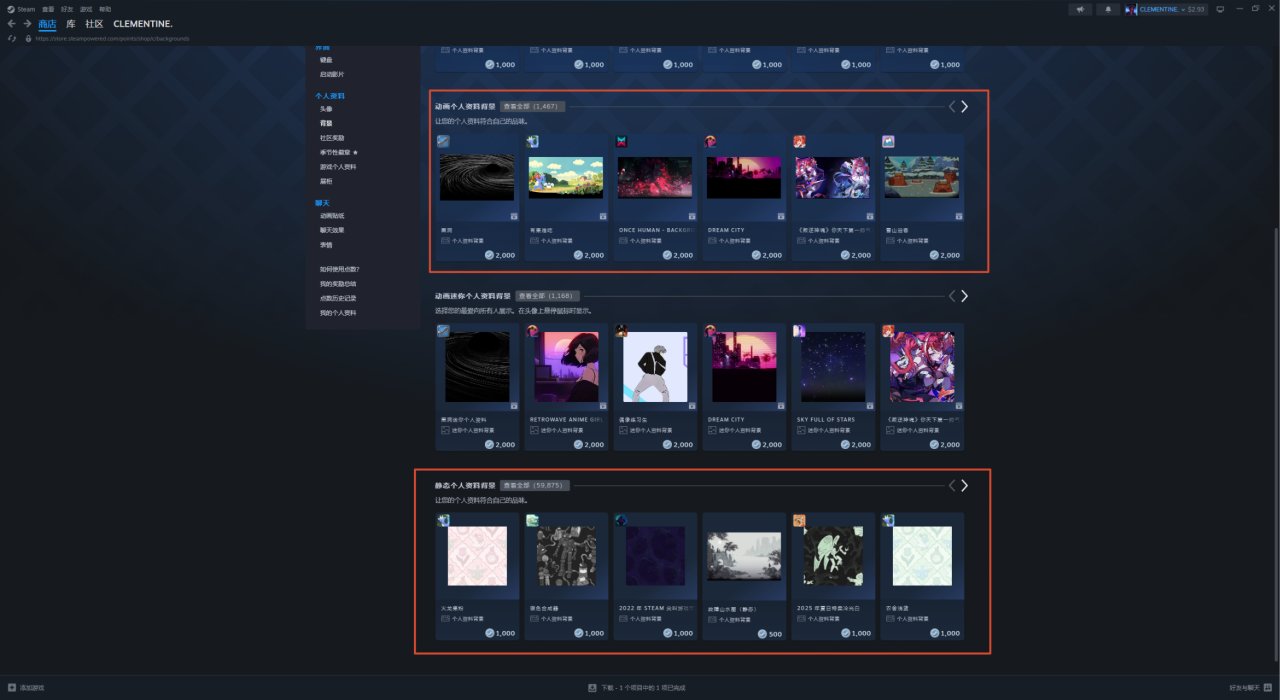Switch to the 商店 tab
Image resolution: width=1280 pixels, height=700 pixels.
pyautogui.click(x=47, y=23)
